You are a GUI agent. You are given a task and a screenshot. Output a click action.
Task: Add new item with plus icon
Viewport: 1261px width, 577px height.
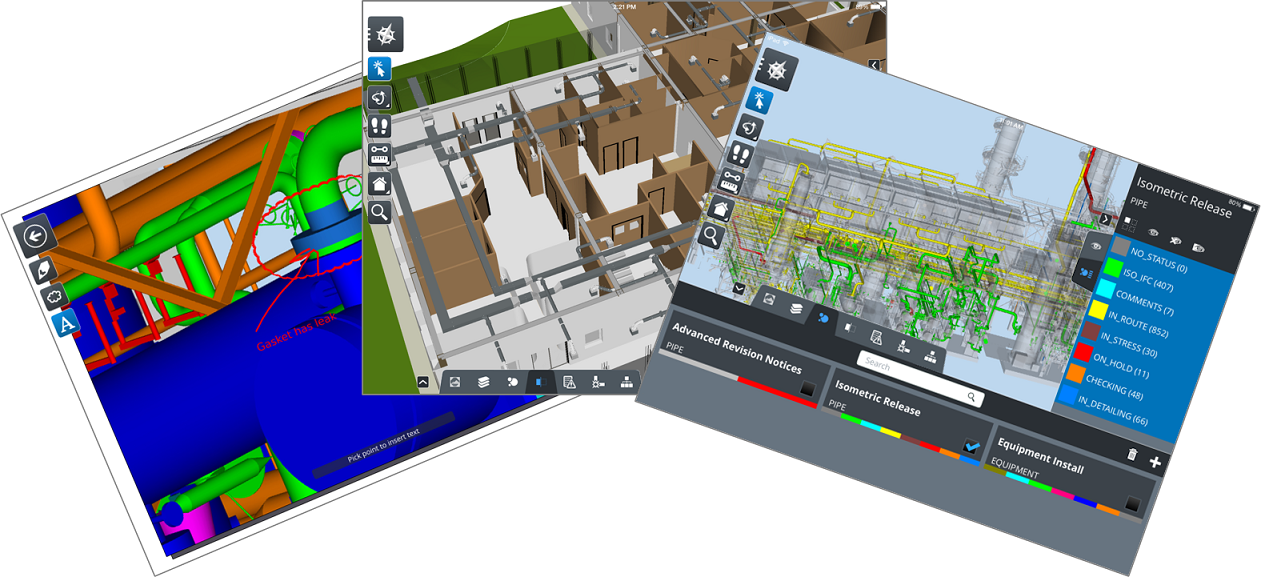click(1155, 462)
